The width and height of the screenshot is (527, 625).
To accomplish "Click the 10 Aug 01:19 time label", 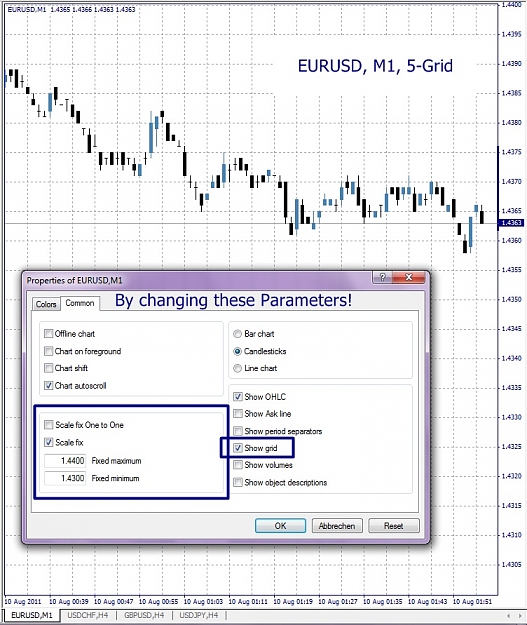I will click(293, 601).
